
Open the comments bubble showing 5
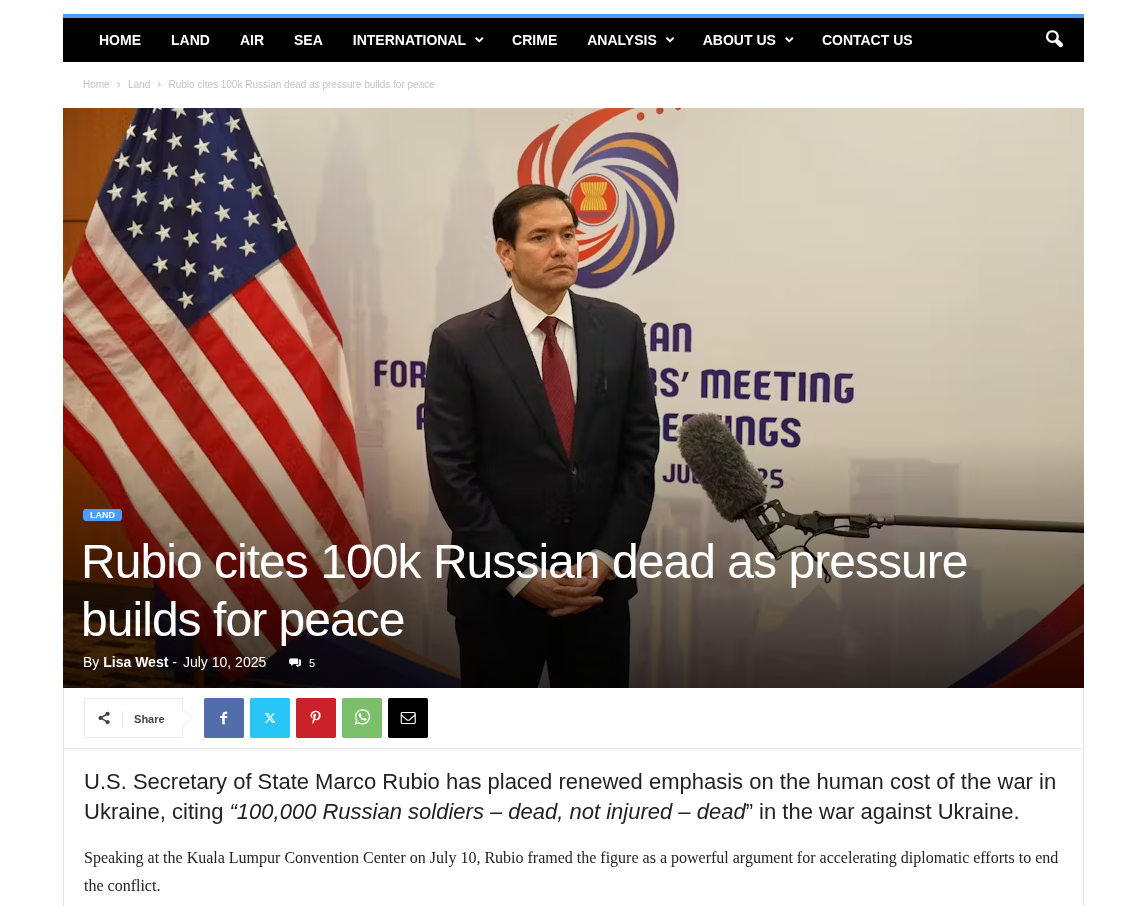pos(302,663)
